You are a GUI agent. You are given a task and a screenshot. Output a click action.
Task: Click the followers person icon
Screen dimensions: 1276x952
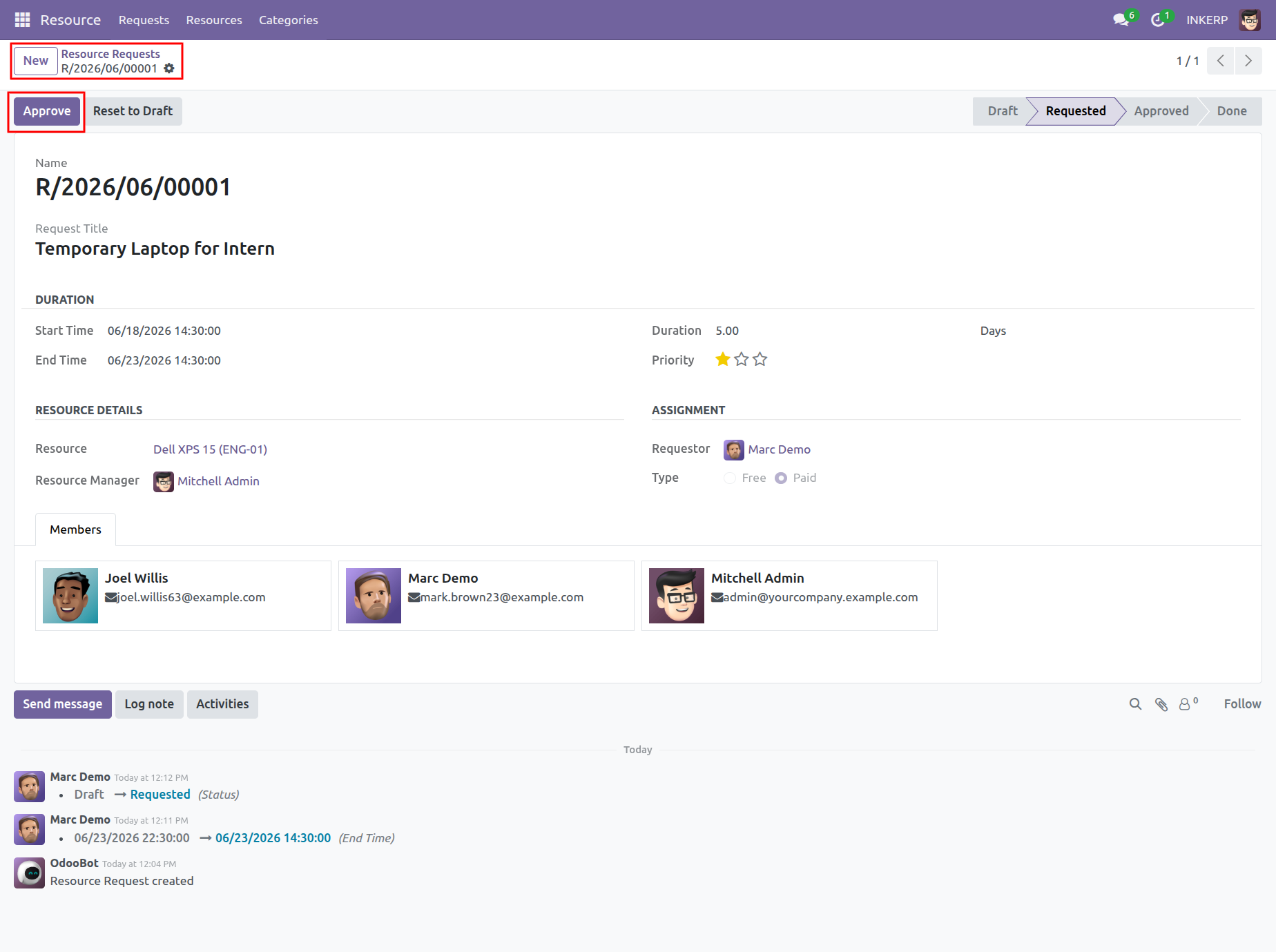pos(1185,704)
